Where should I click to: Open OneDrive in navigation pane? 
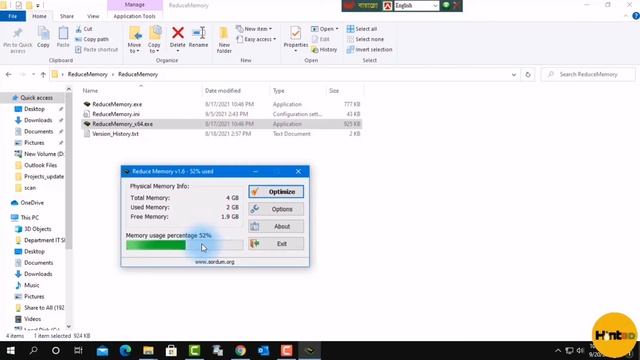(32, 203)
